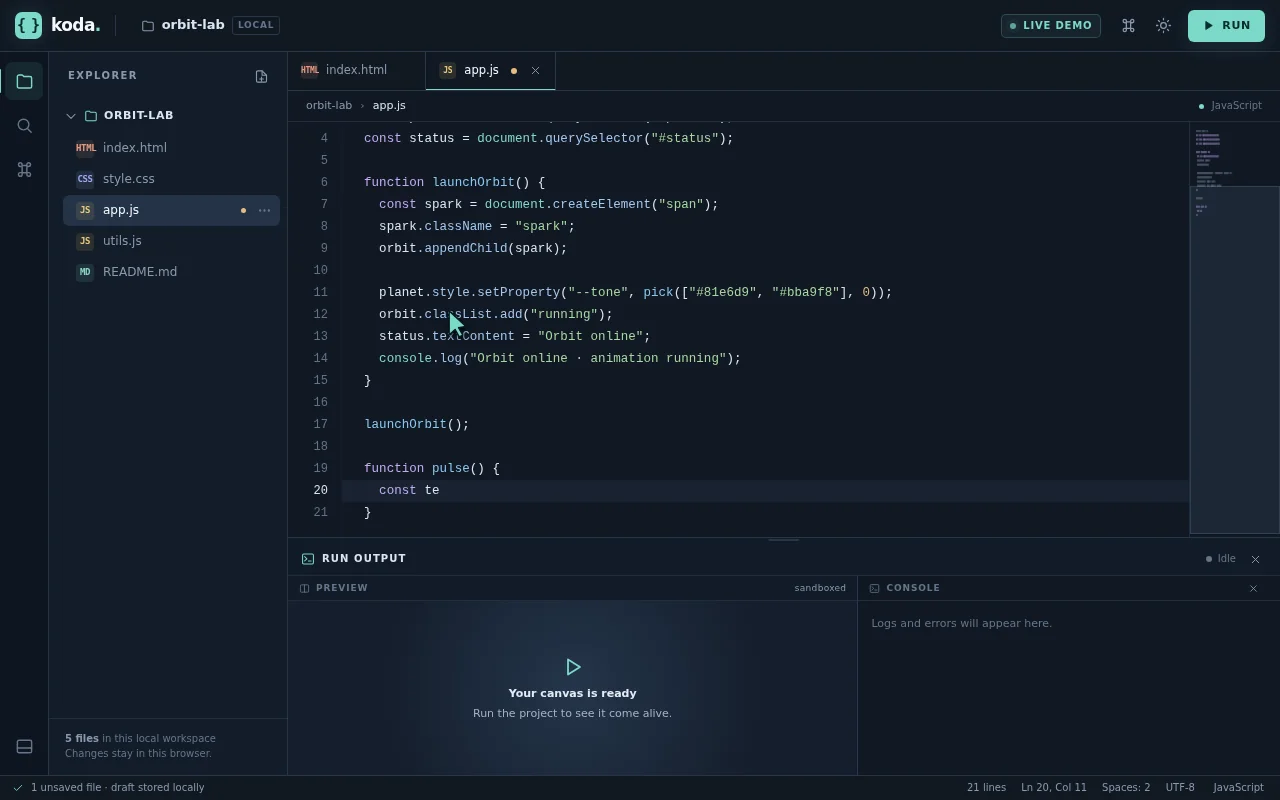Viewport: 1280px width, 800px height.
Task: Click the koda logo icon
Action: pos(28,25)
